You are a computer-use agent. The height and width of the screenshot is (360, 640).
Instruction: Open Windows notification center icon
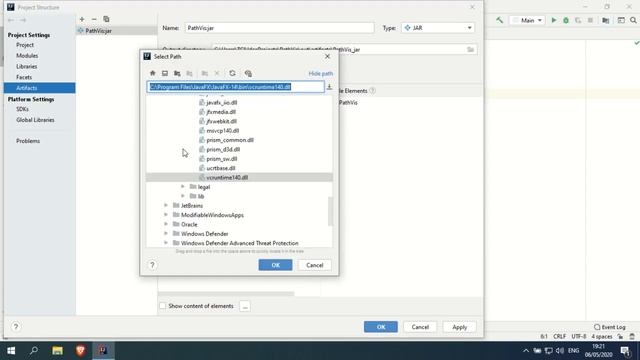[x=625, y=351]
